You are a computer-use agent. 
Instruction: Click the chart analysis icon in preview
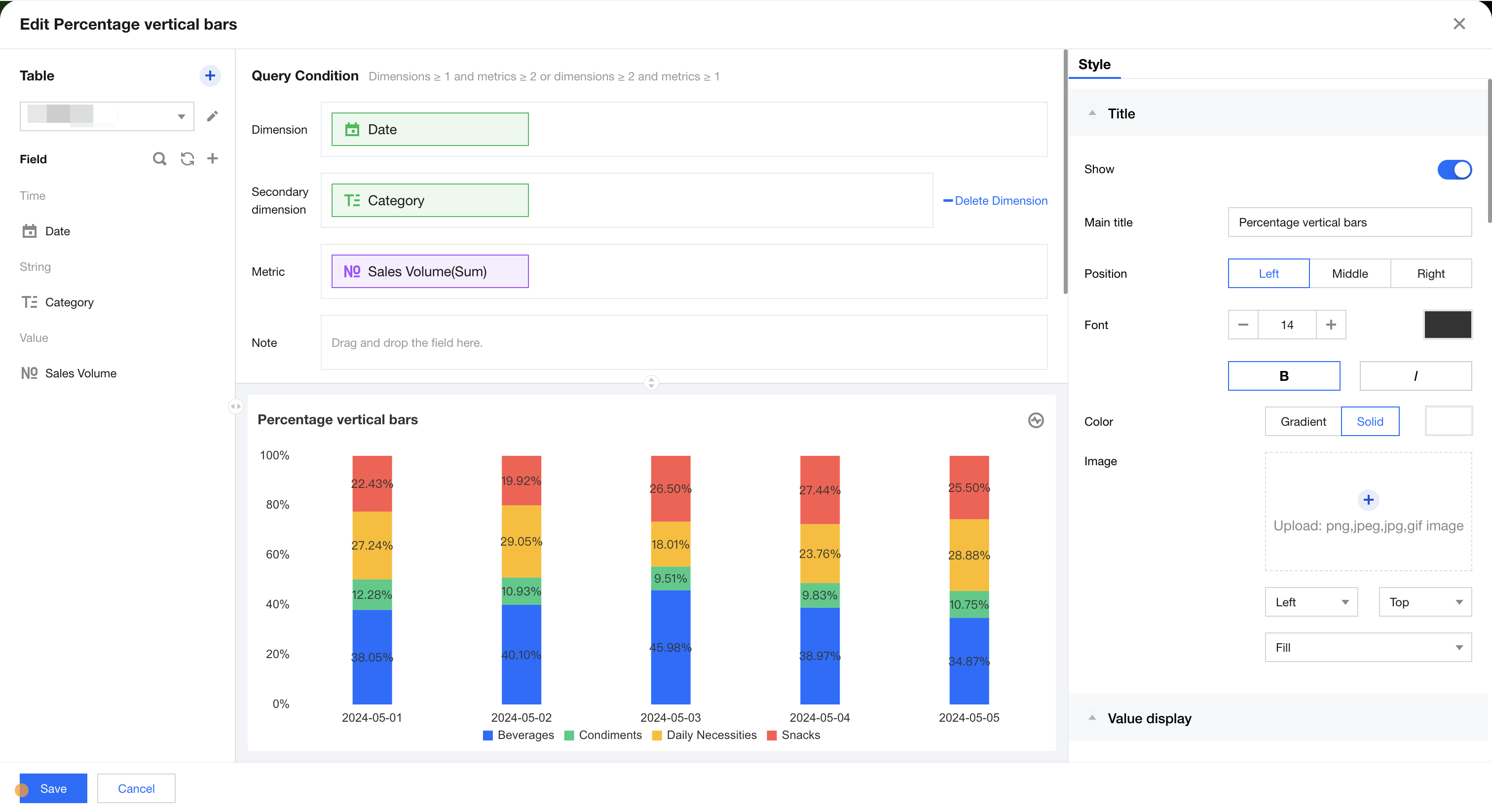[x=1036, y=420]
